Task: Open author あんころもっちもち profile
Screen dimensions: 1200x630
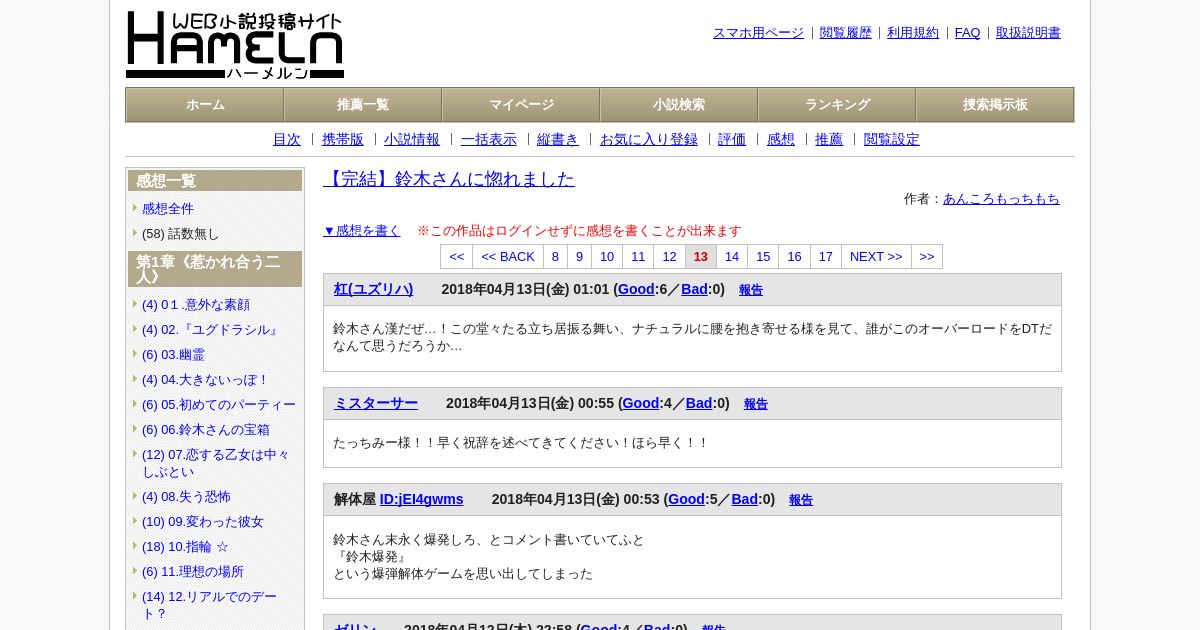Action: point(1001,199)
